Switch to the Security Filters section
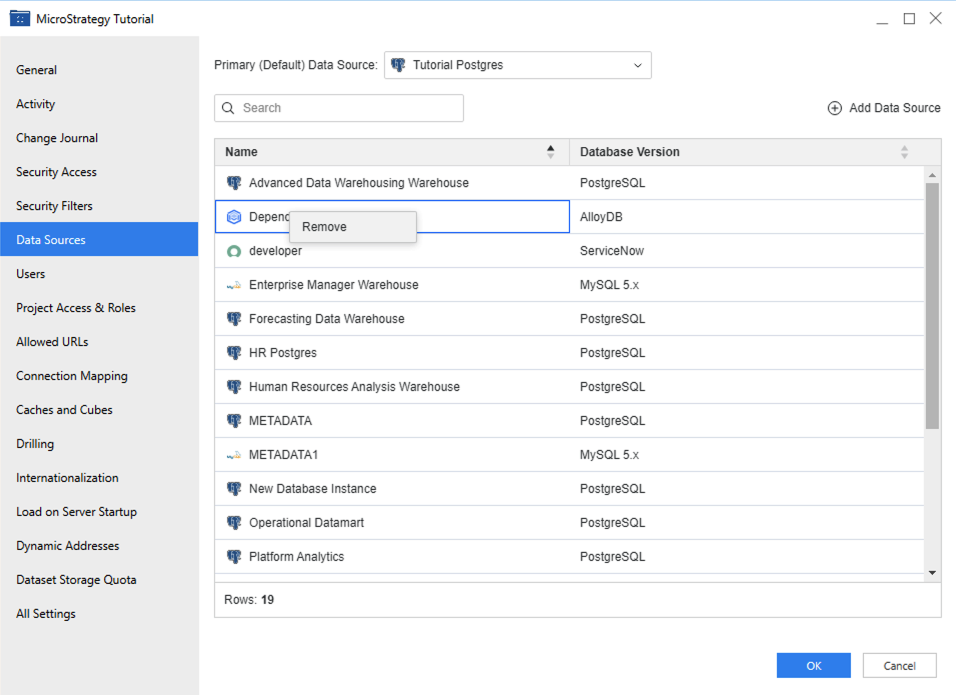 (54, 206)
